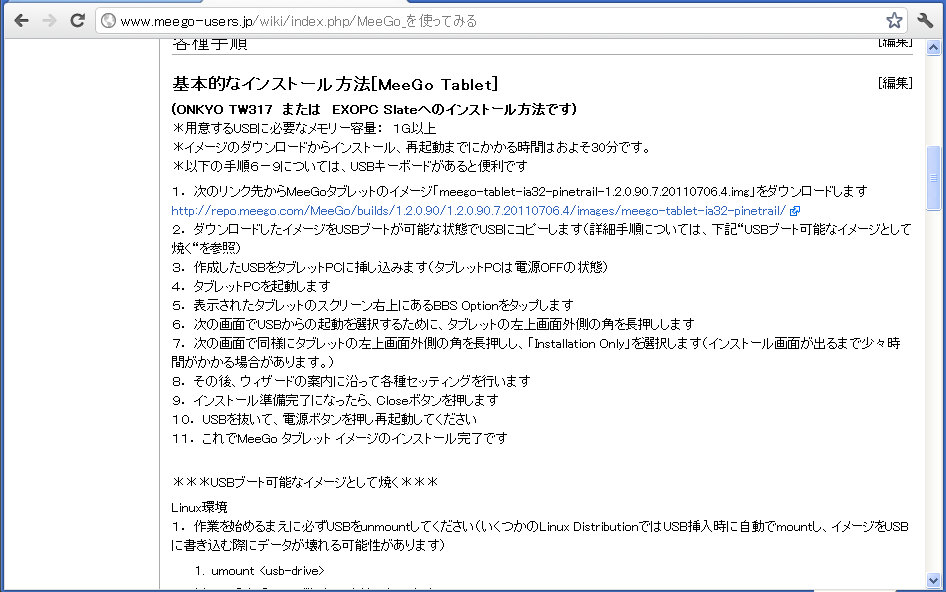This screenshot has width=946, height=592.
Task: Click the vertical scrollbar thumb
Action: click(x=934, y=178)
